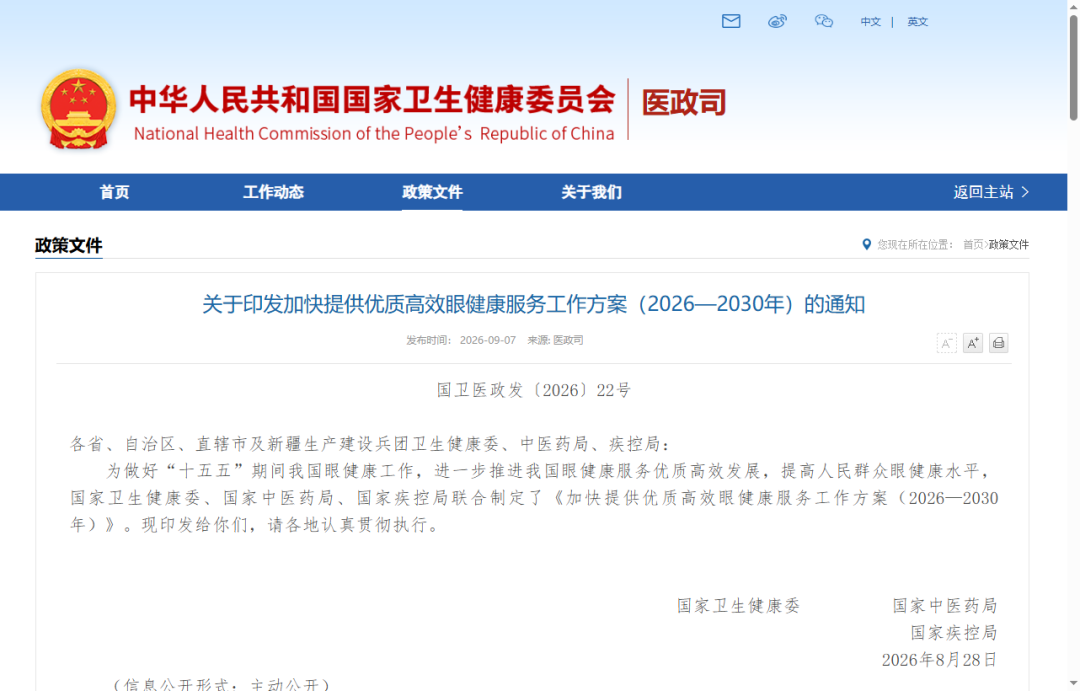Image resolution: width=1080 pixels, height=691 pixels.
Task: Click the date 2026年8月28日
Action: click(x=939, y=660)
